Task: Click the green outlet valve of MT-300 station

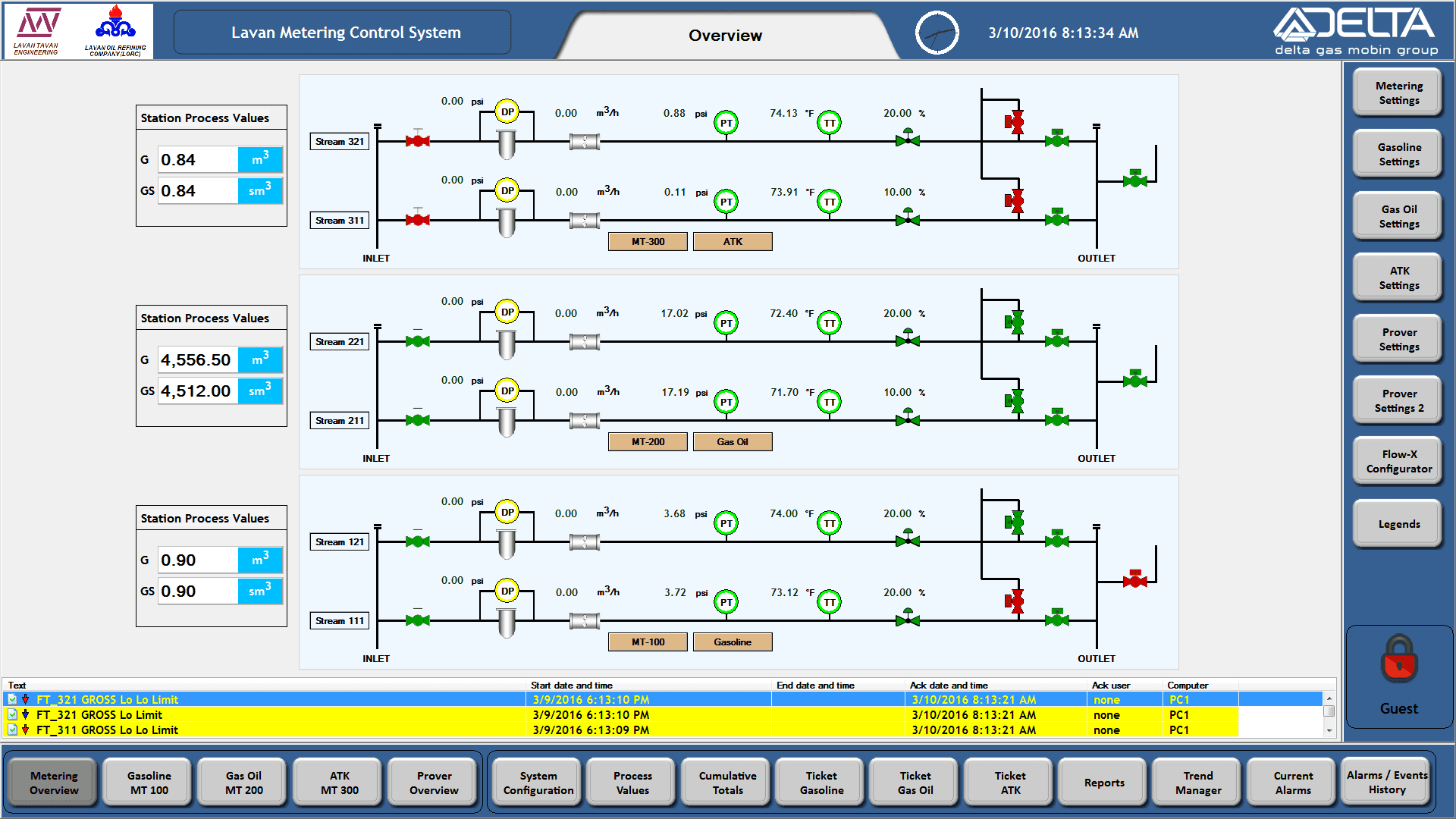Action: tap(1134, 180)
